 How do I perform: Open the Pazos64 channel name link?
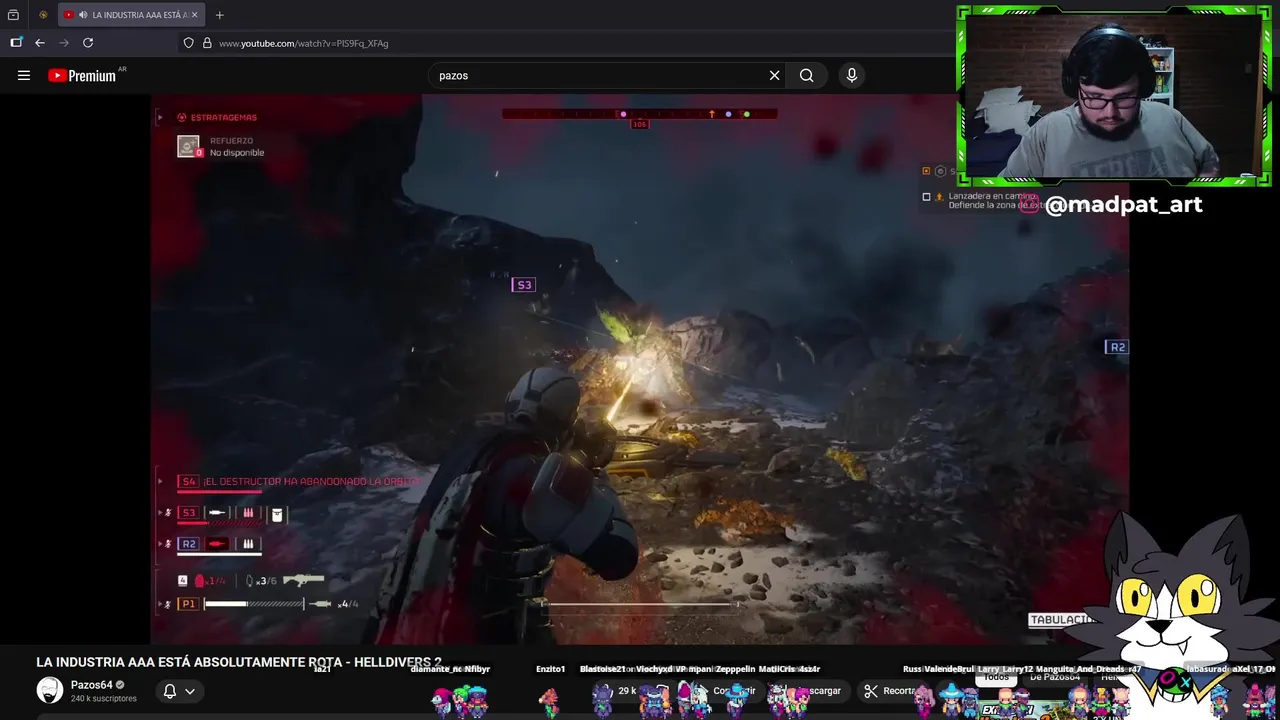tap(91, 685)
